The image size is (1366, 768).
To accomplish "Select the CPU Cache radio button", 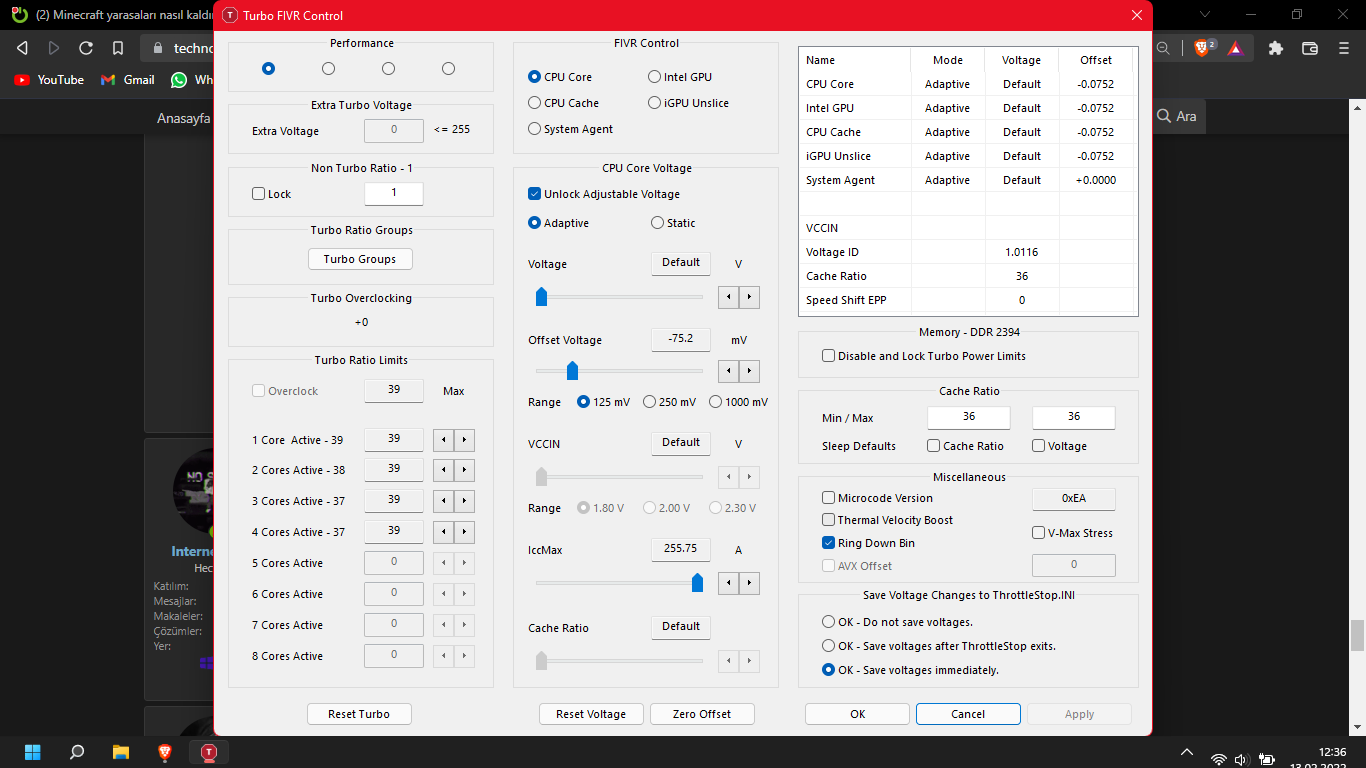I will (535, 103).
